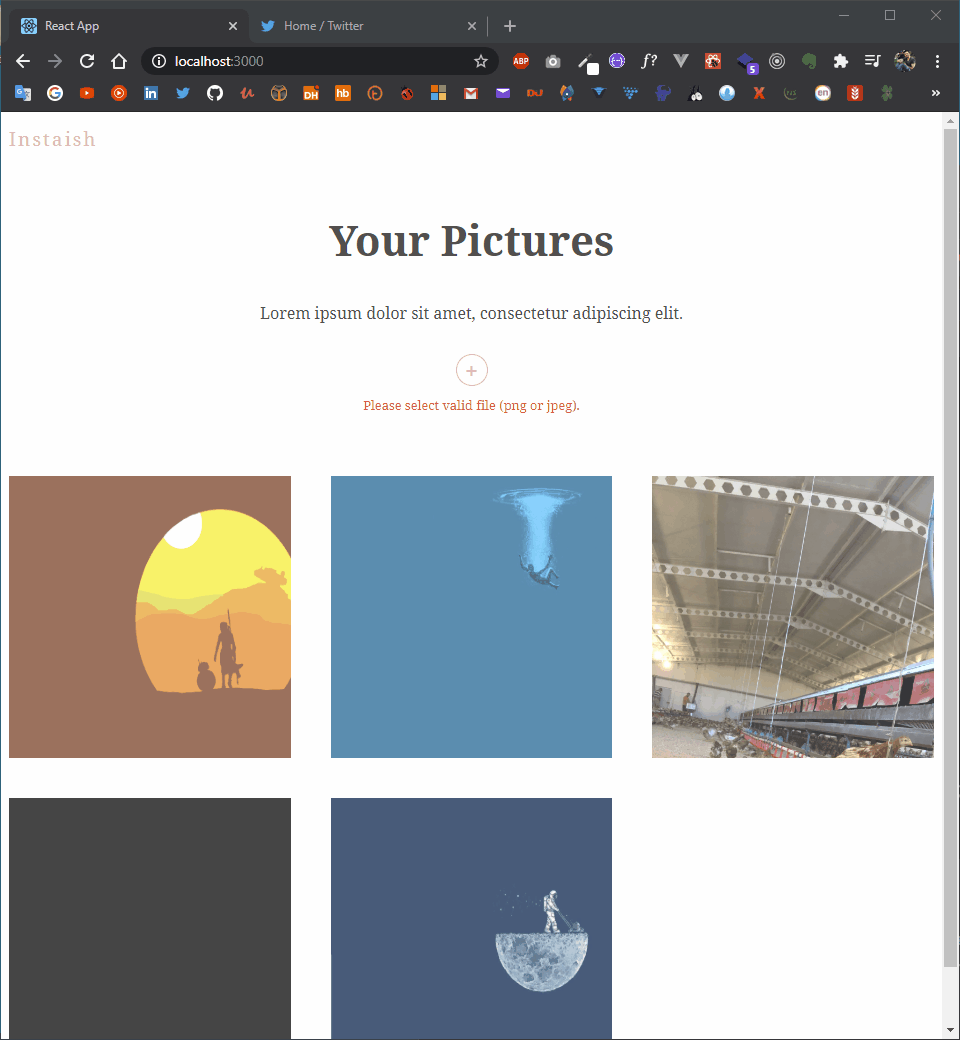
Task: Maximize the Chrome window
Action: click(x=890, y=15)
